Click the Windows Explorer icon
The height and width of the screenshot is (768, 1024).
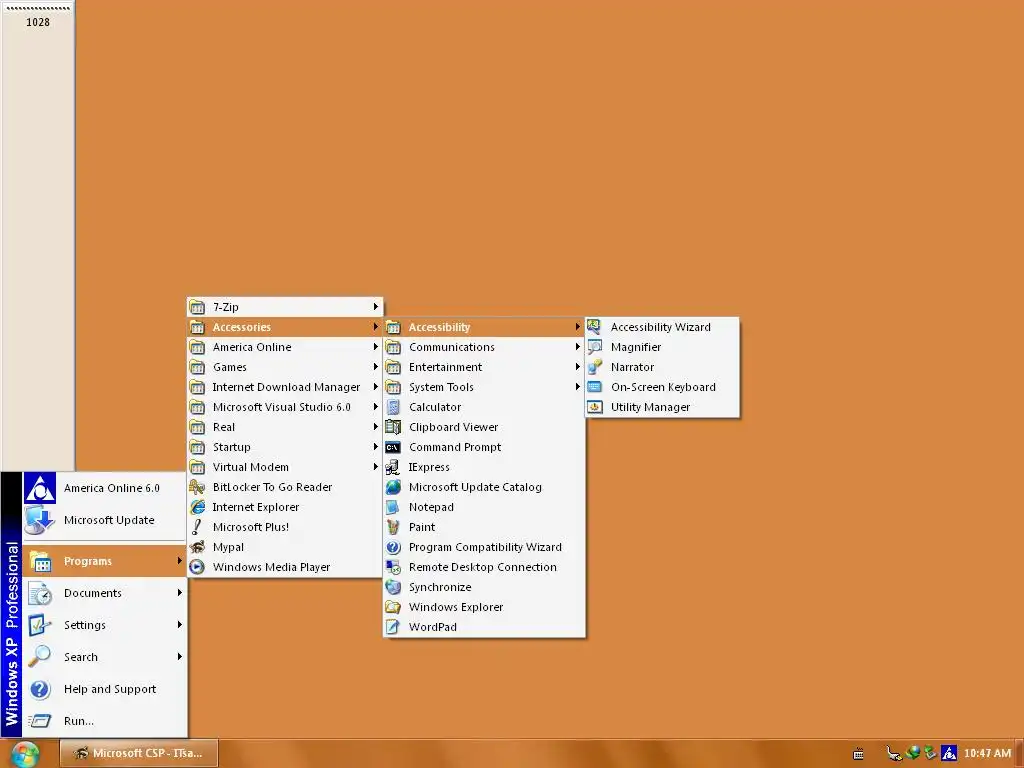(392, 607)
